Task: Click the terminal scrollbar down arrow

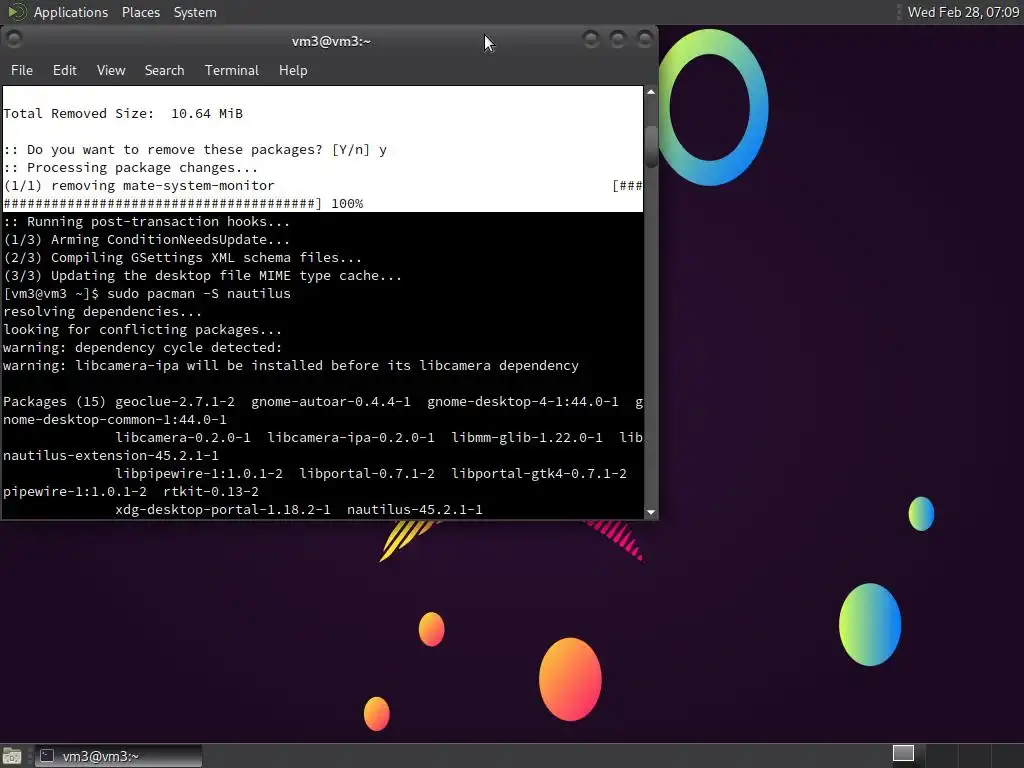Action: tap(650, 513)
